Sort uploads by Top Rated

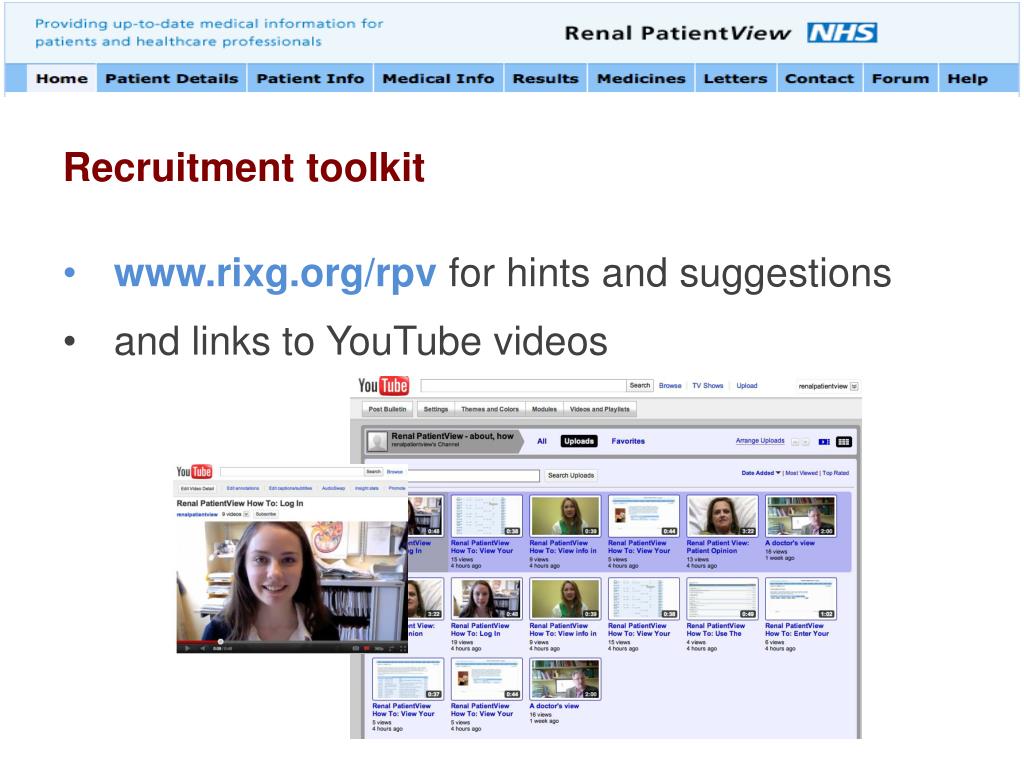(836, 473)
